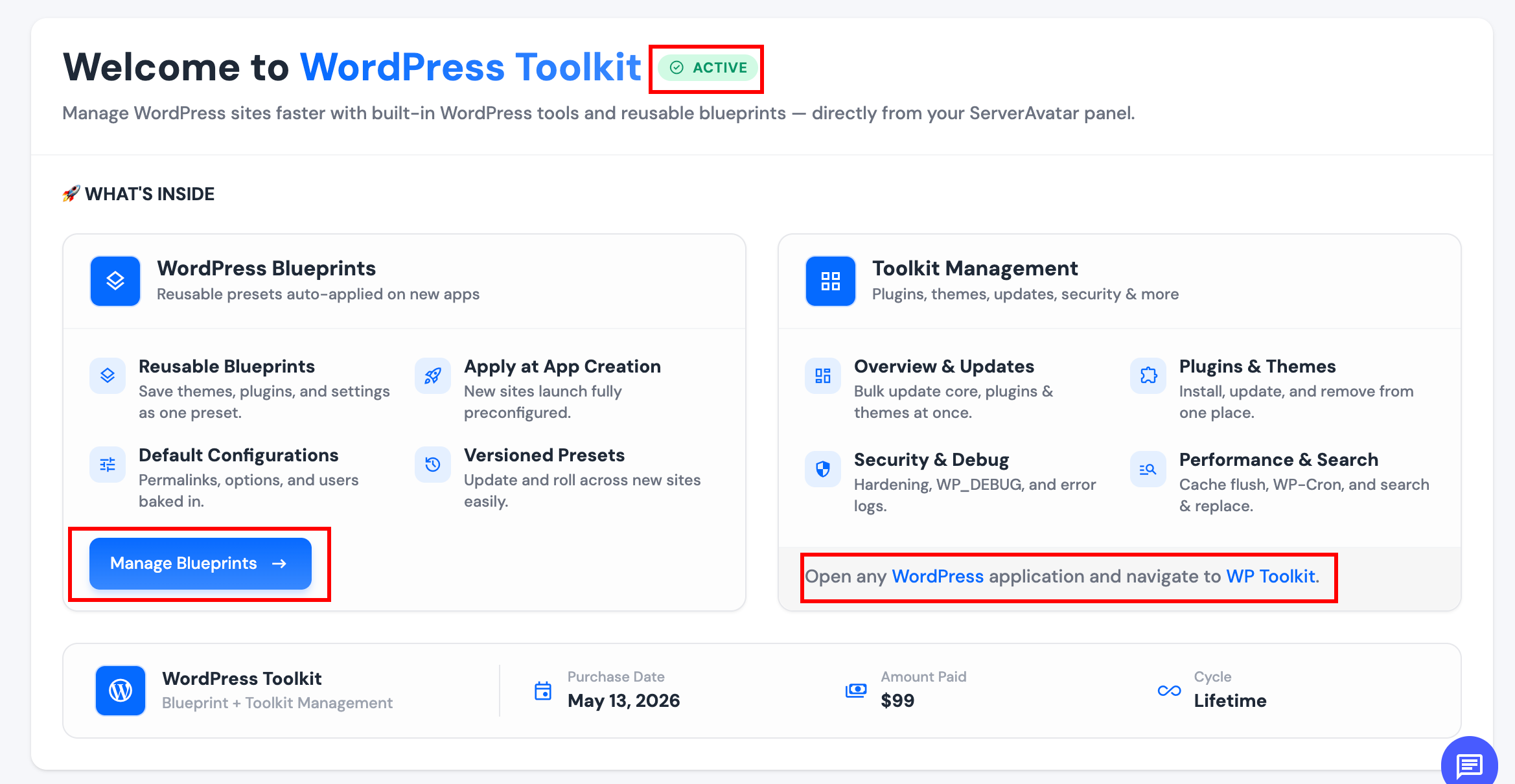Screen dimensions: 1515x784
Task: Click 'New sites launch fully preconfigured.' description
Action: tap(542, 402)
